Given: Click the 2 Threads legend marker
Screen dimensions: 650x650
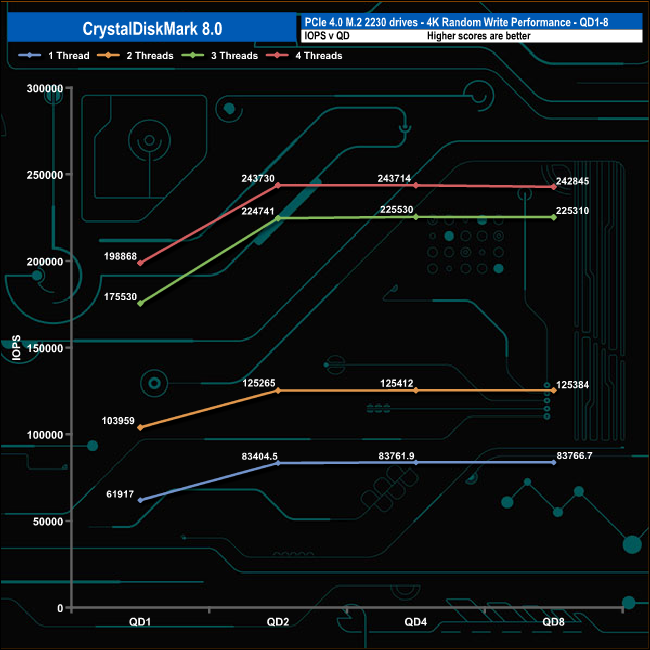Looking at the screenshot, I should pyautogui.click(x=108, y=55).
